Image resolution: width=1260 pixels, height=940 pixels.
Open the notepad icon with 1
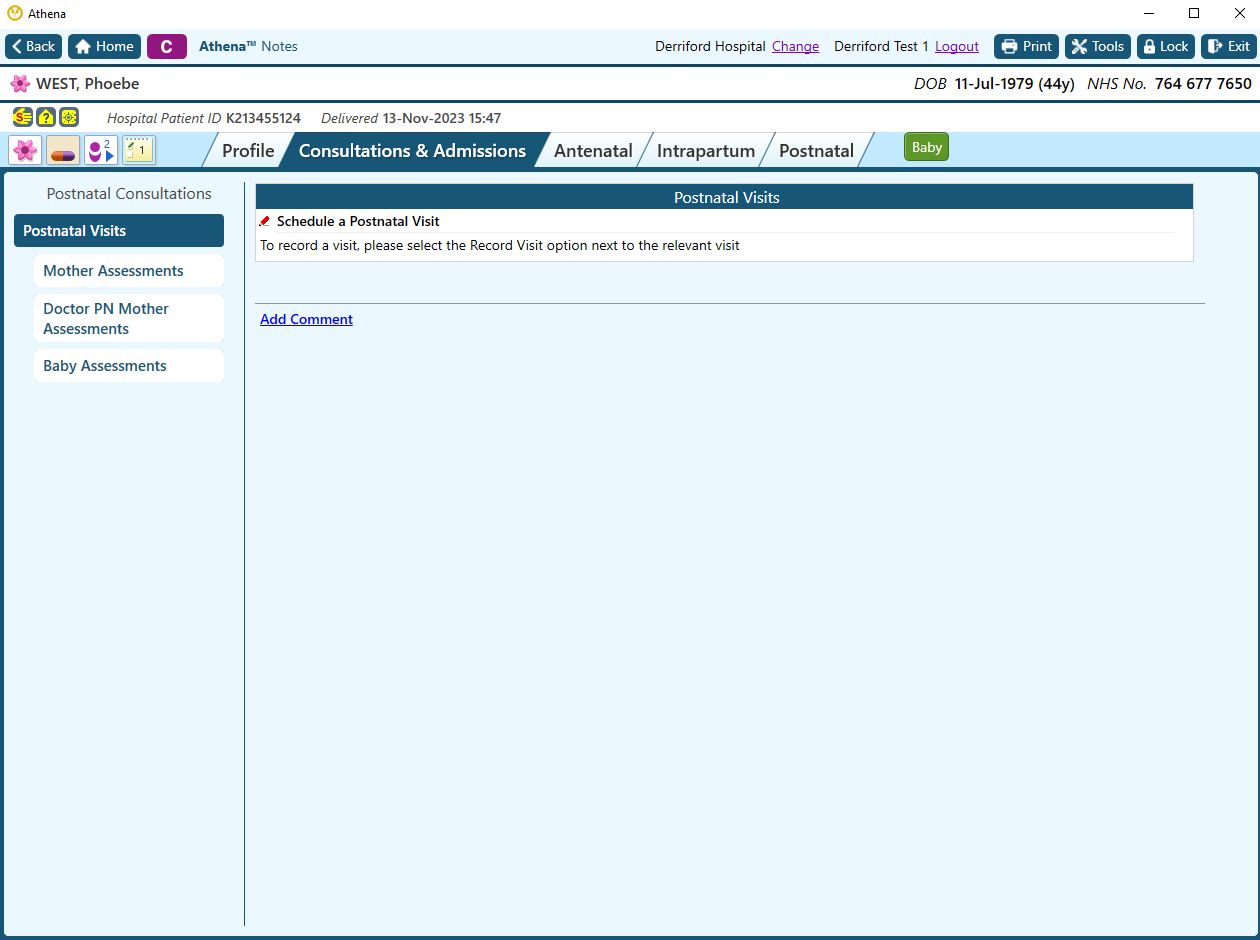(x=139, y=150)
